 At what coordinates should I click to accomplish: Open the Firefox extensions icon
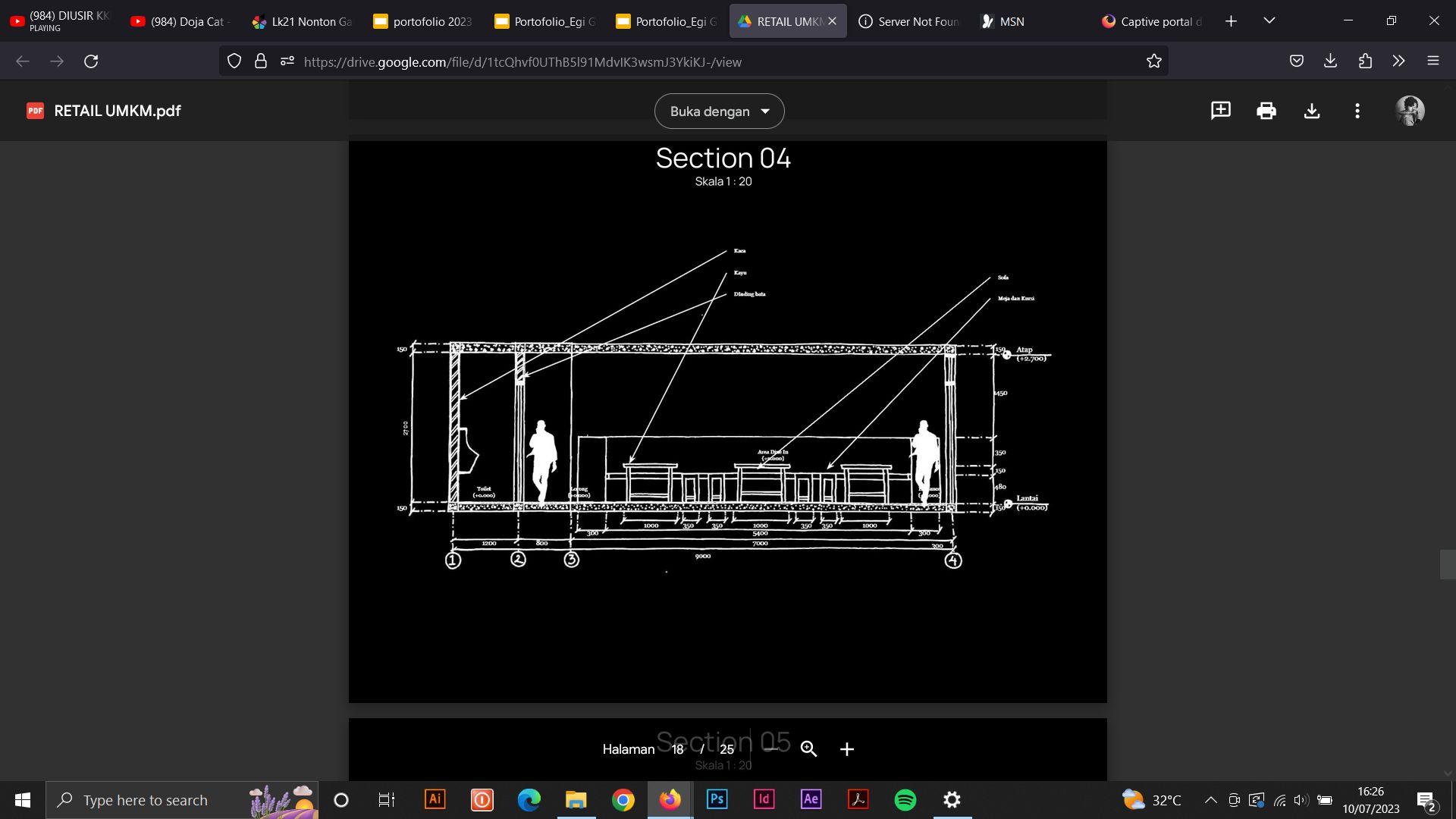point(1365,61)
